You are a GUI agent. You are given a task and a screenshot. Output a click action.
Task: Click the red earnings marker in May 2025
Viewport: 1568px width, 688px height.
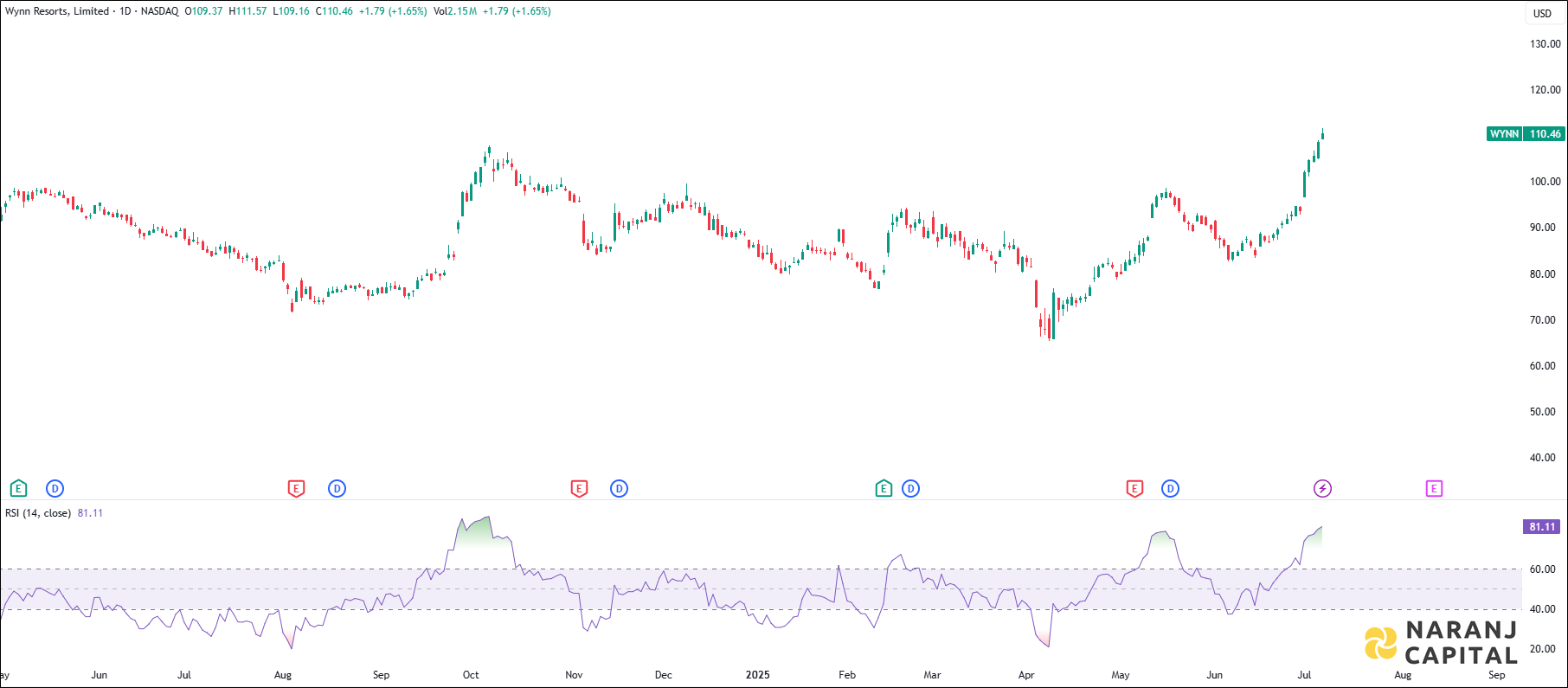[x=1134, y=489]
